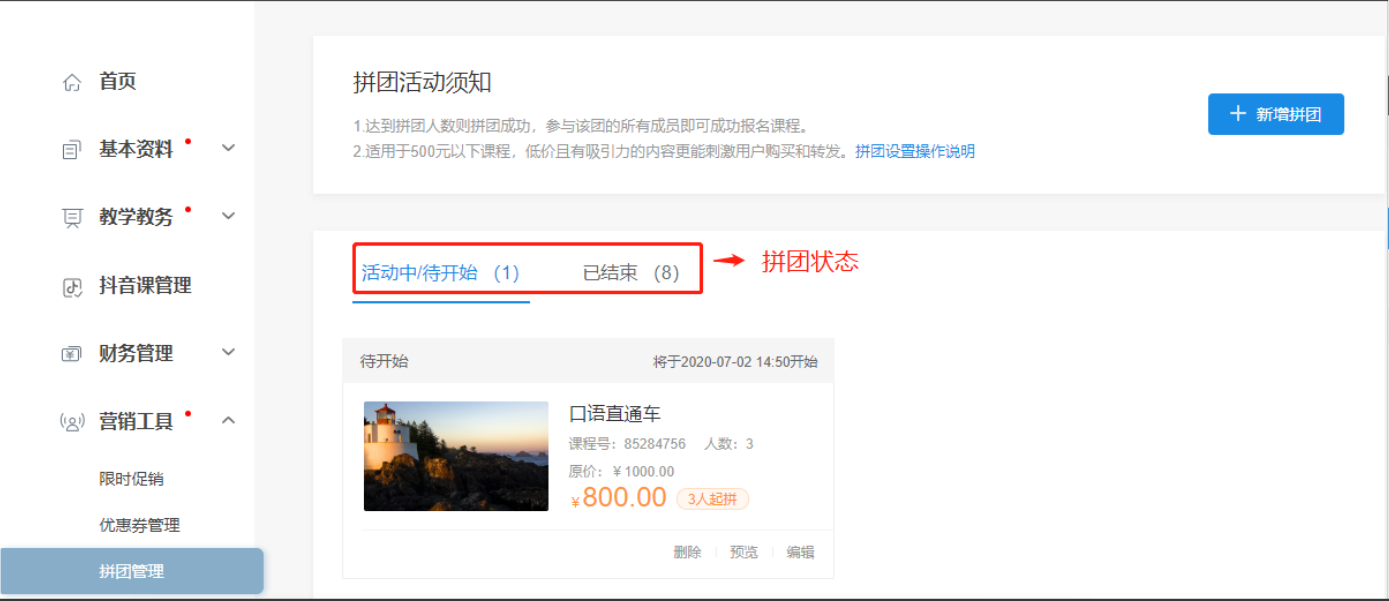Collapse the 营销工具 menu chevron
Viewport: 1389px width, 601px height.
(x=228, y=420)
